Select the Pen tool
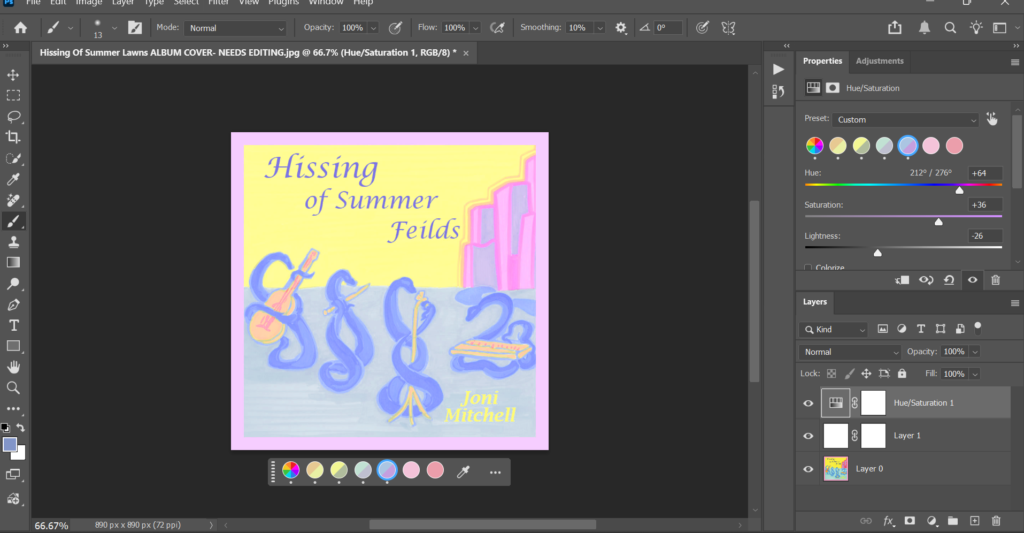This screenshot has height=533, width=1024. 13,304
